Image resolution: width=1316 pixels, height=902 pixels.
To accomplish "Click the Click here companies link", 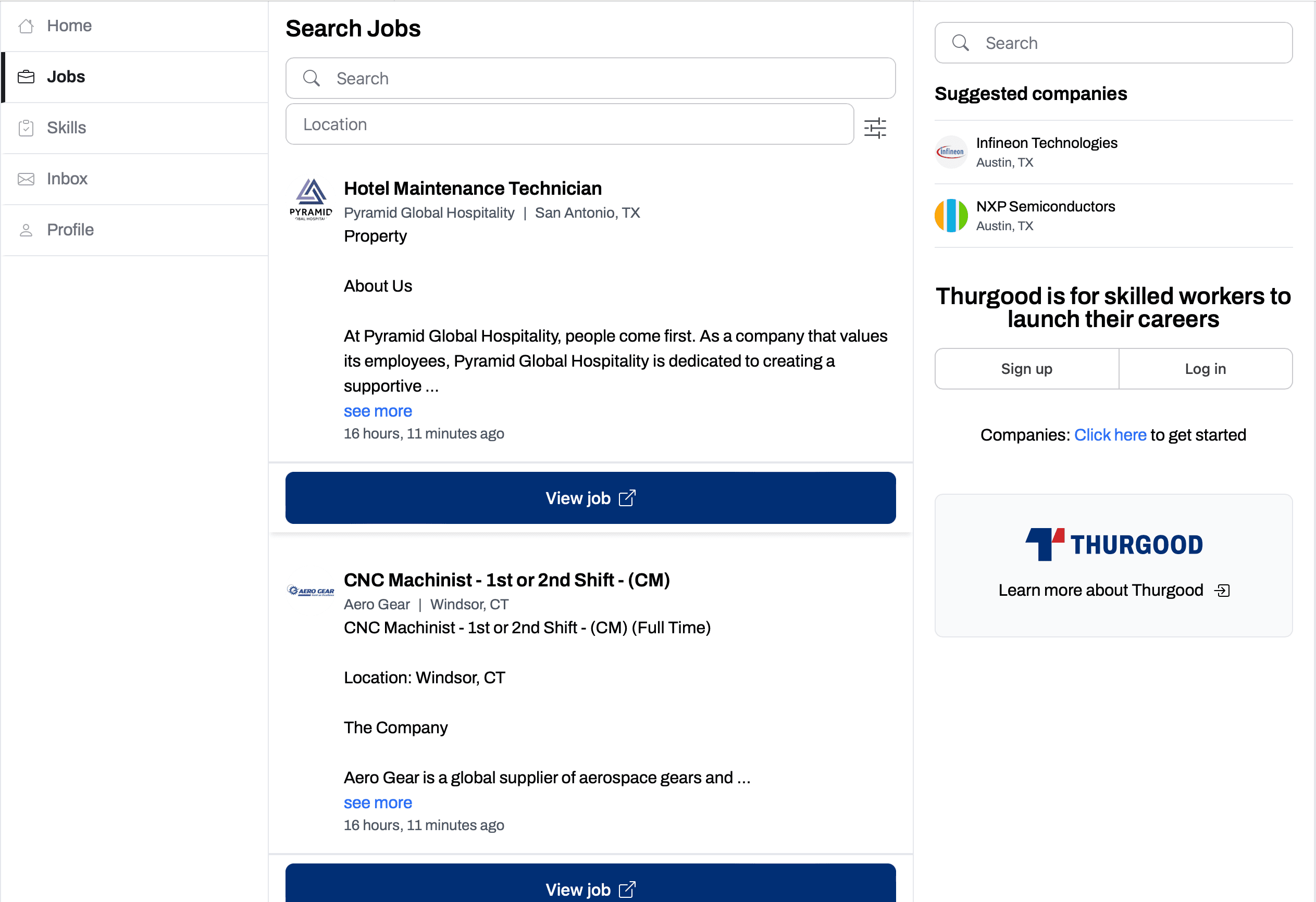I will pos(1110,434).
